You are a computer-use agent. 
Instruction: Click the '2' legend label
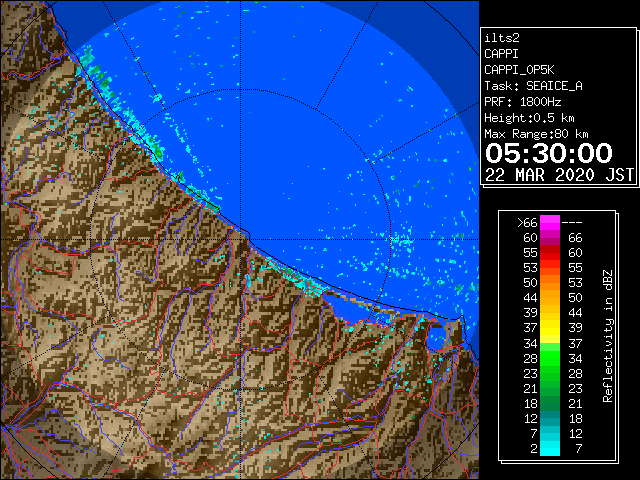[534, 449]
